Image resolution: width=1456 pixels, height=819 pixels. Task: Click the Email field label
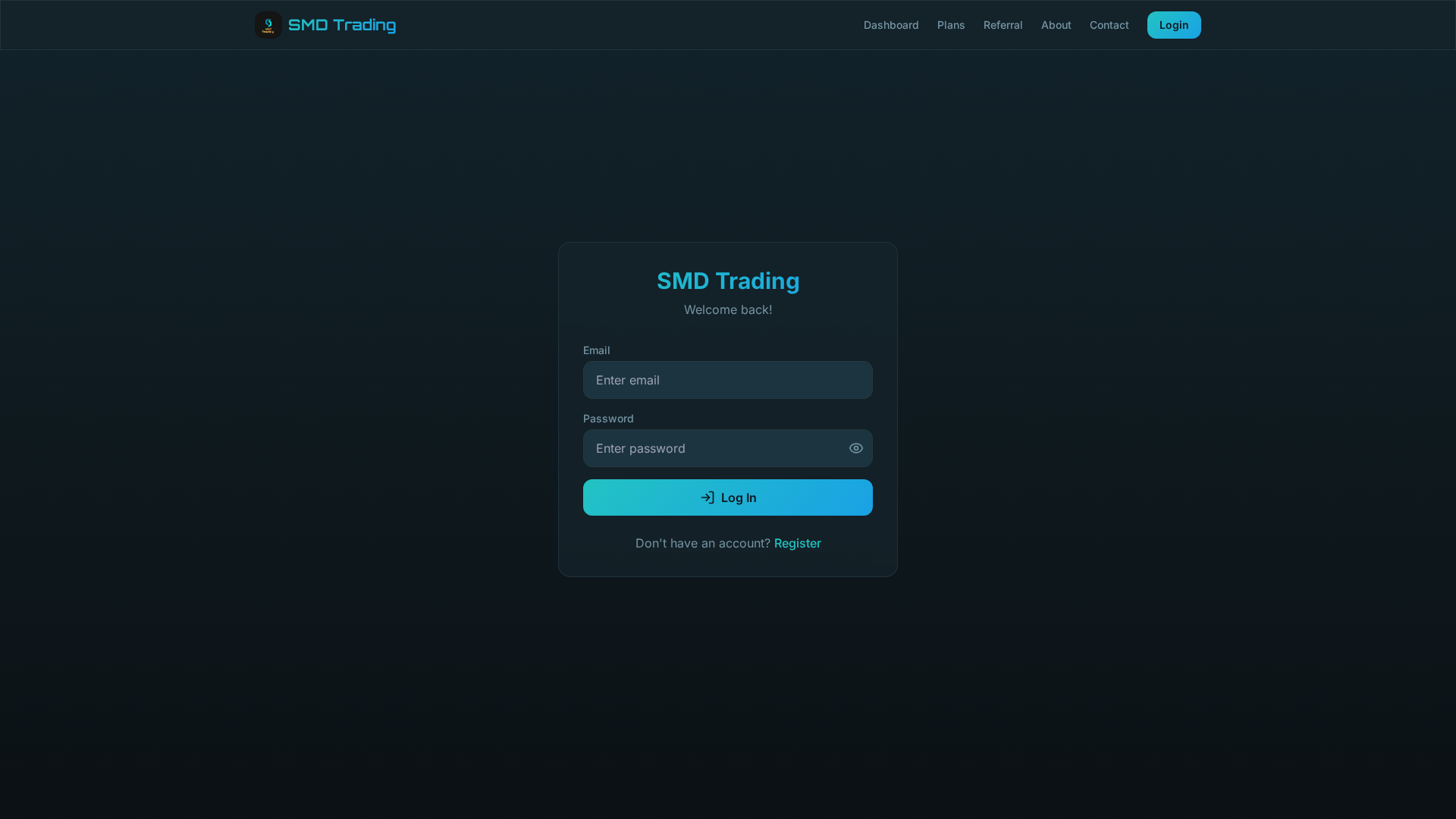[597, 350]
